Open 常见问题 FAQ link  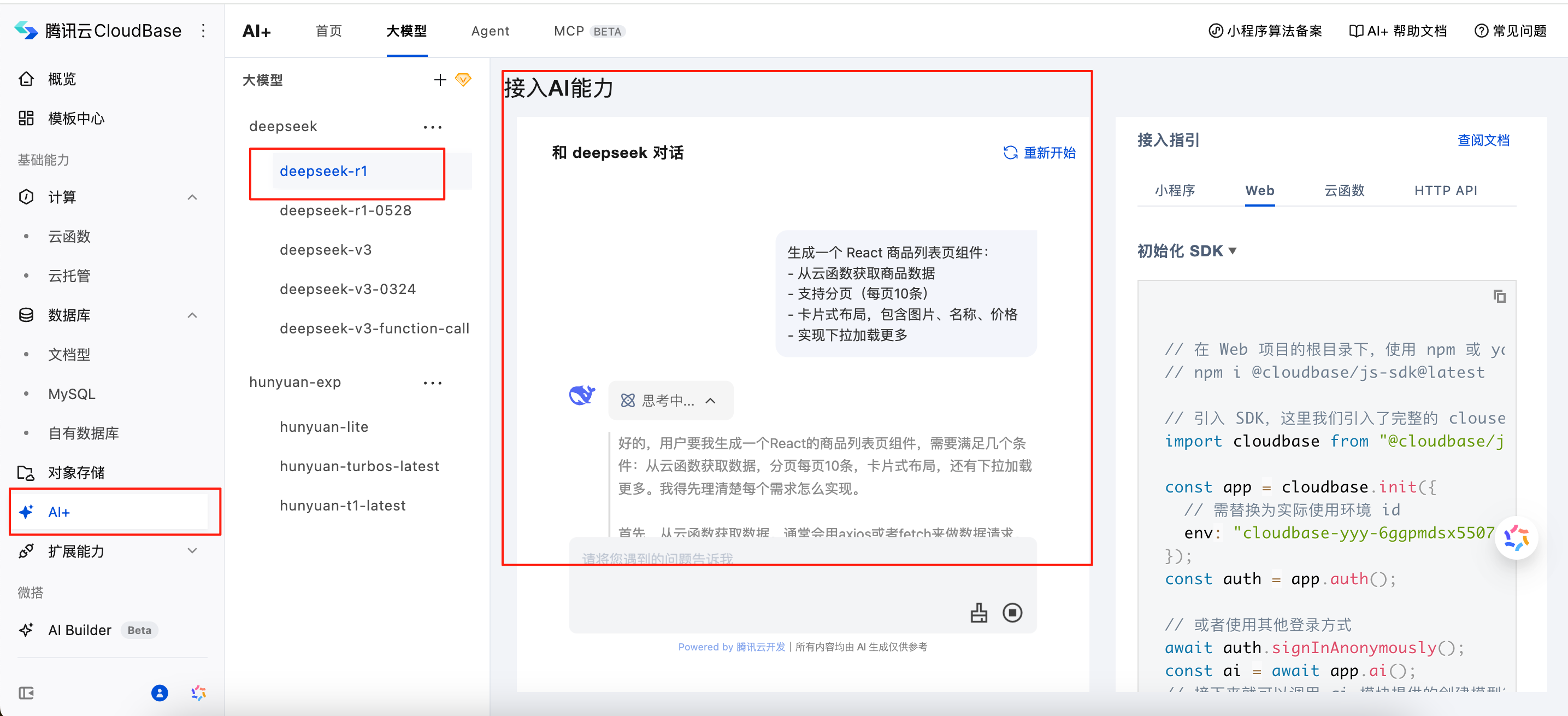tap(1510, 31)
